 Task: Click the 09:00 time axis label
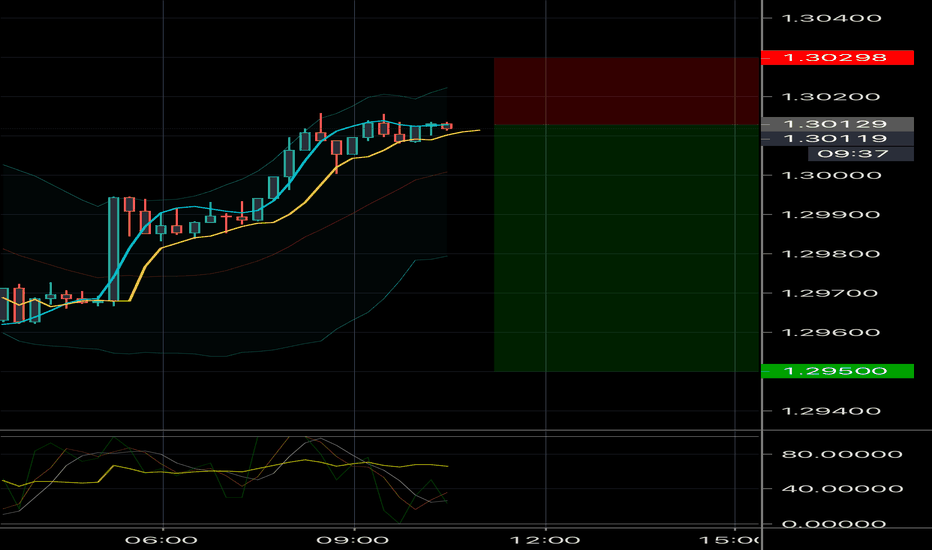click(x=352, y=540)
